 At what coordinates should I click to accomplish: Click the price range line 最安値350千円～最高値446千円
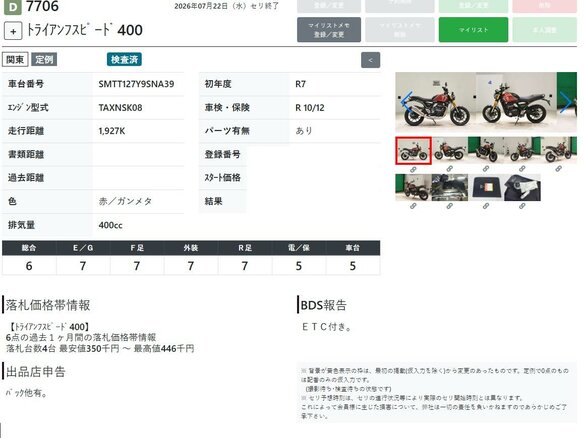127,349
